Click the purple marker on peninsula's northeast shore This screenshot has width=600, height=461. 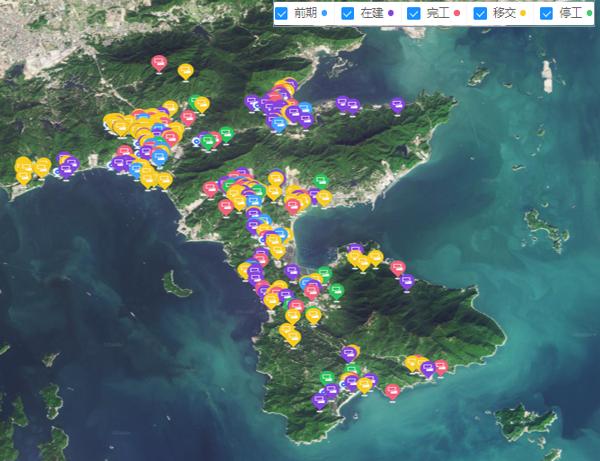point(407,281)
